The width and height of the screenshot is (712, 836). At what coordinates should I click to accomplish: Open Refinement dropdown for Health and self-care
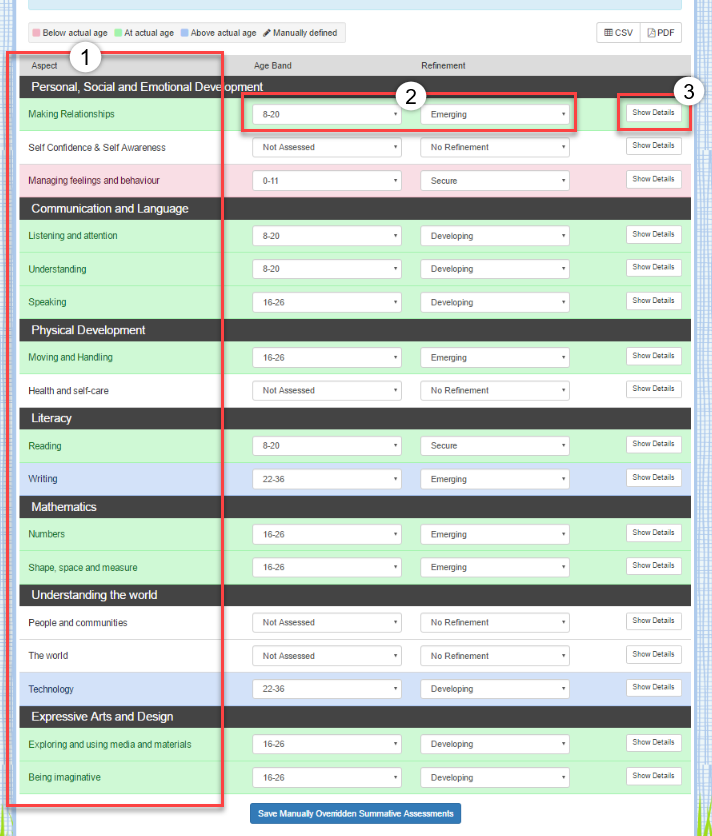495,390
